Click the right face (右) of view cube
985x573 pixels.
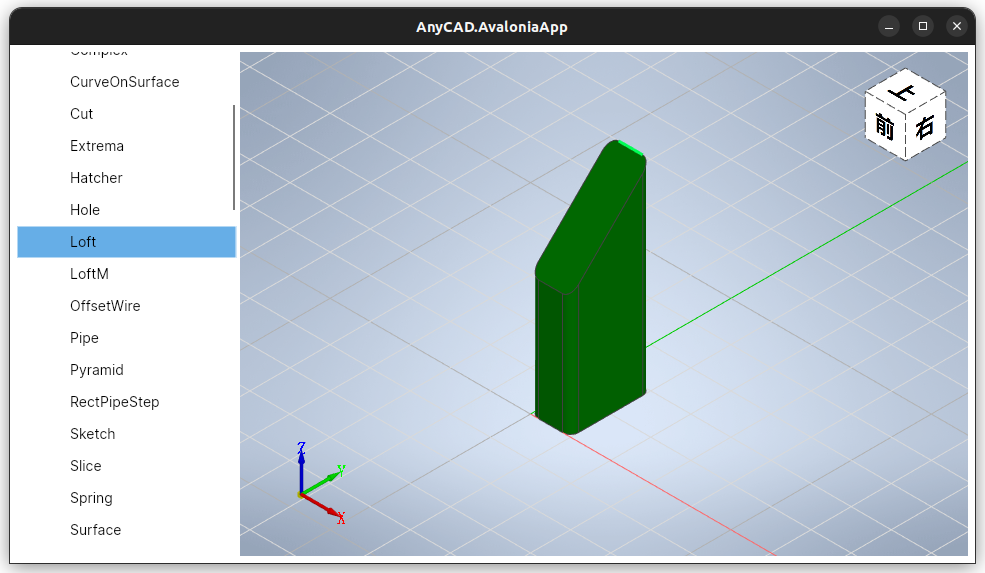click(925, 128)
